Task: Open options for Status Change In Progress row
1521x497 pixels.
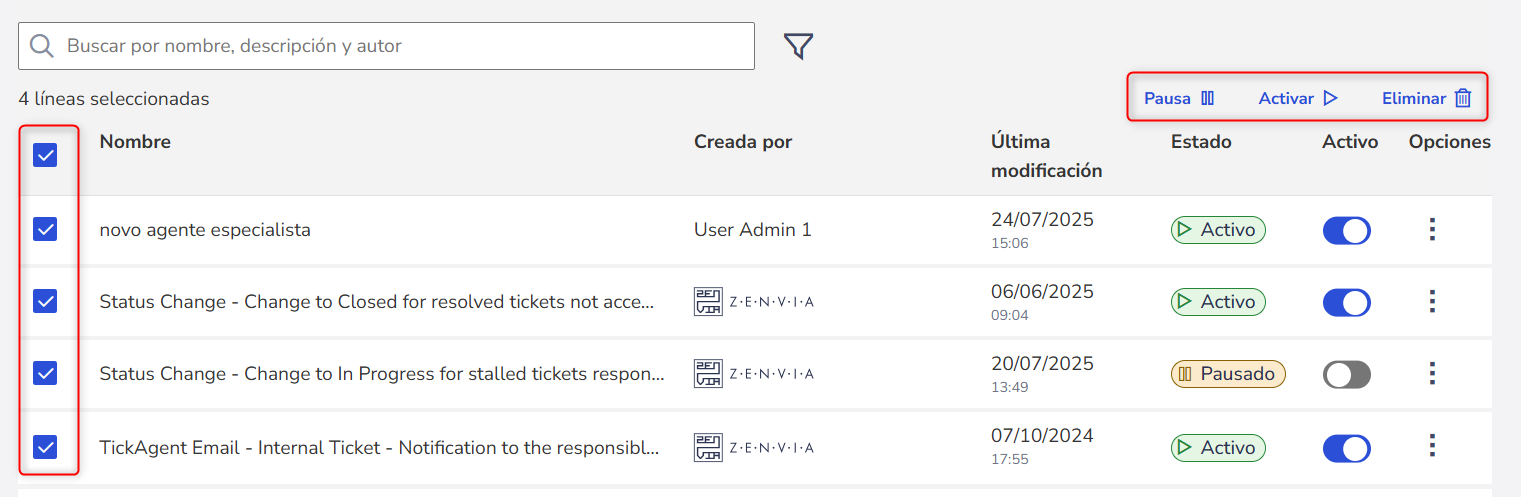Action: [x=1432, y=374]
